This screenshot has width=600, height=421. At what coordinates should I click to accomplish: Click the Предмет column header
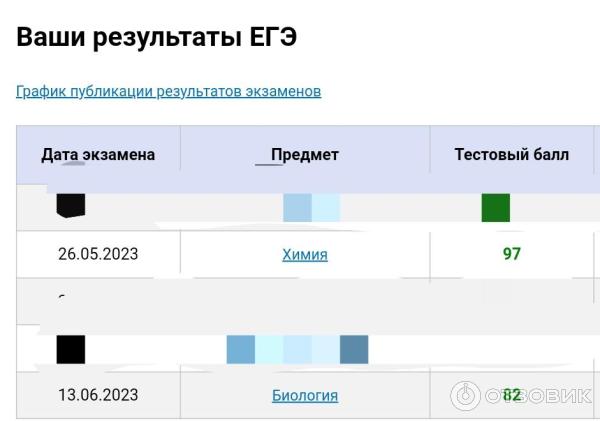click(x=305, y=154)
